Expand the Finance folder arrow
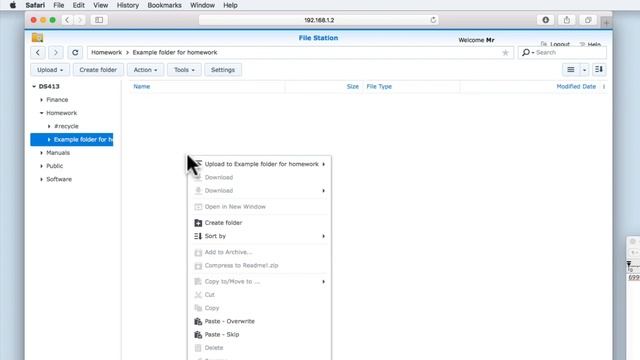 pyautogui.click(x=41, y=100)
